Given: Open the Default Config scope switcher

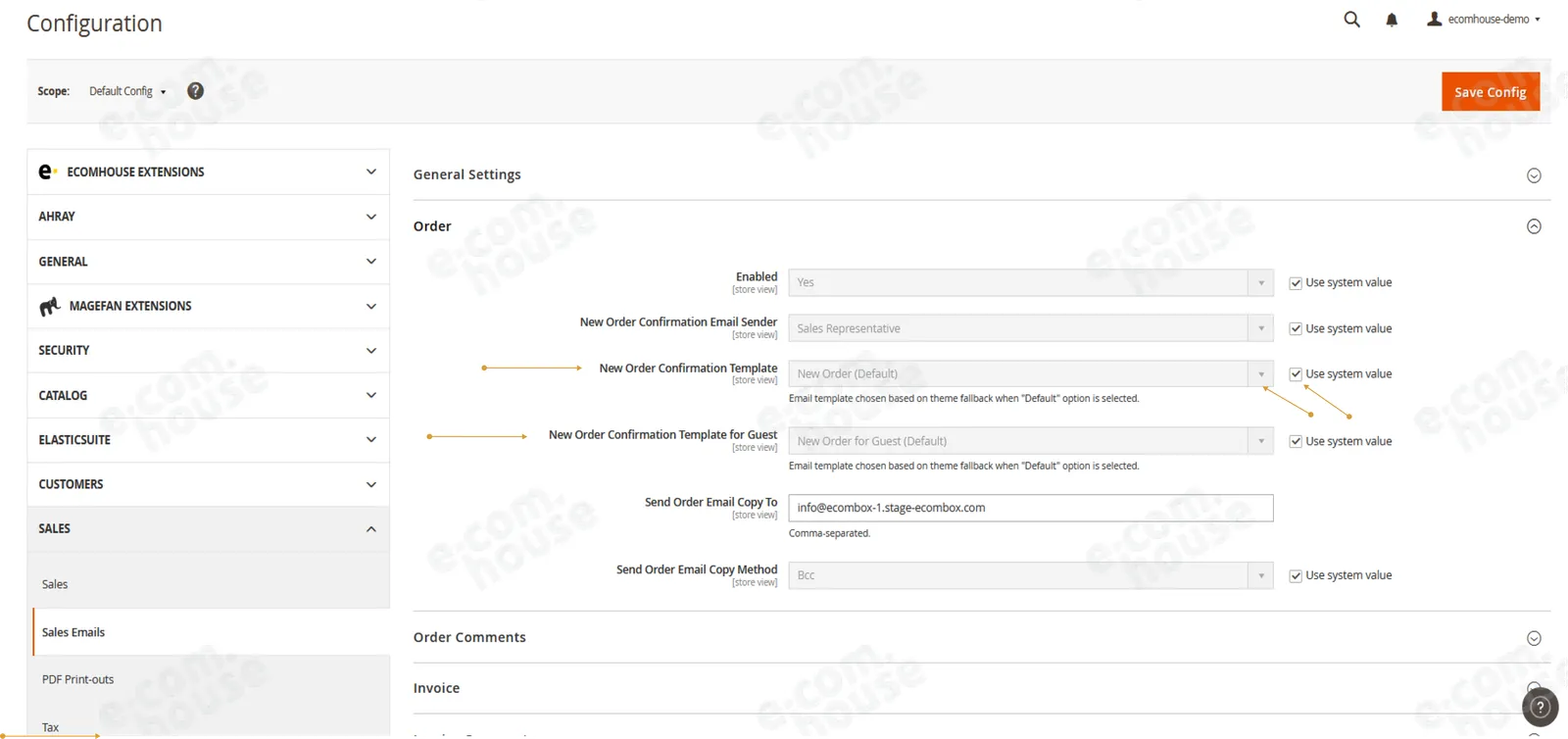Looking at the screenshot, I should coord(127,91).
